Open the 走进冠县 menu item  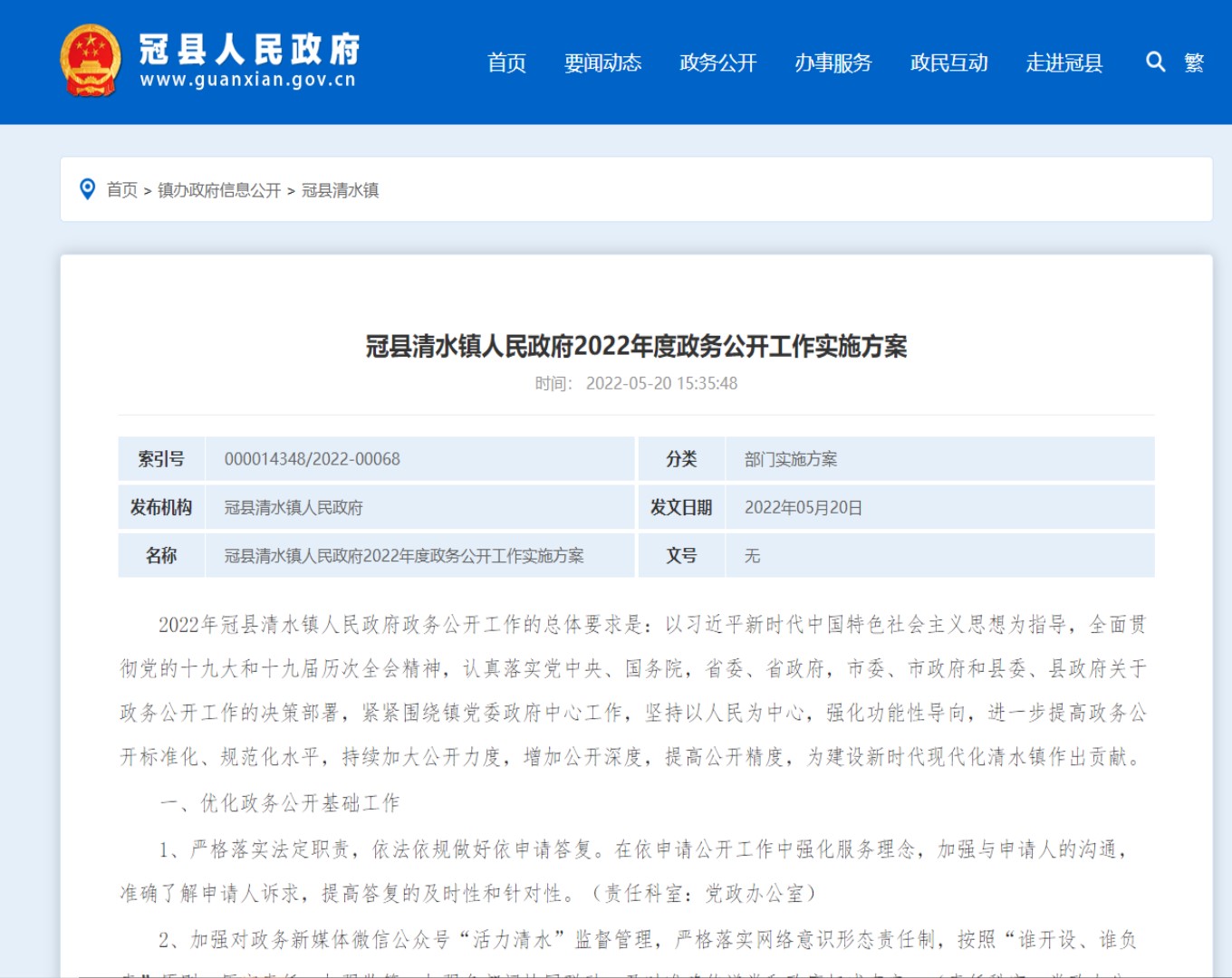pos(1064,62)
